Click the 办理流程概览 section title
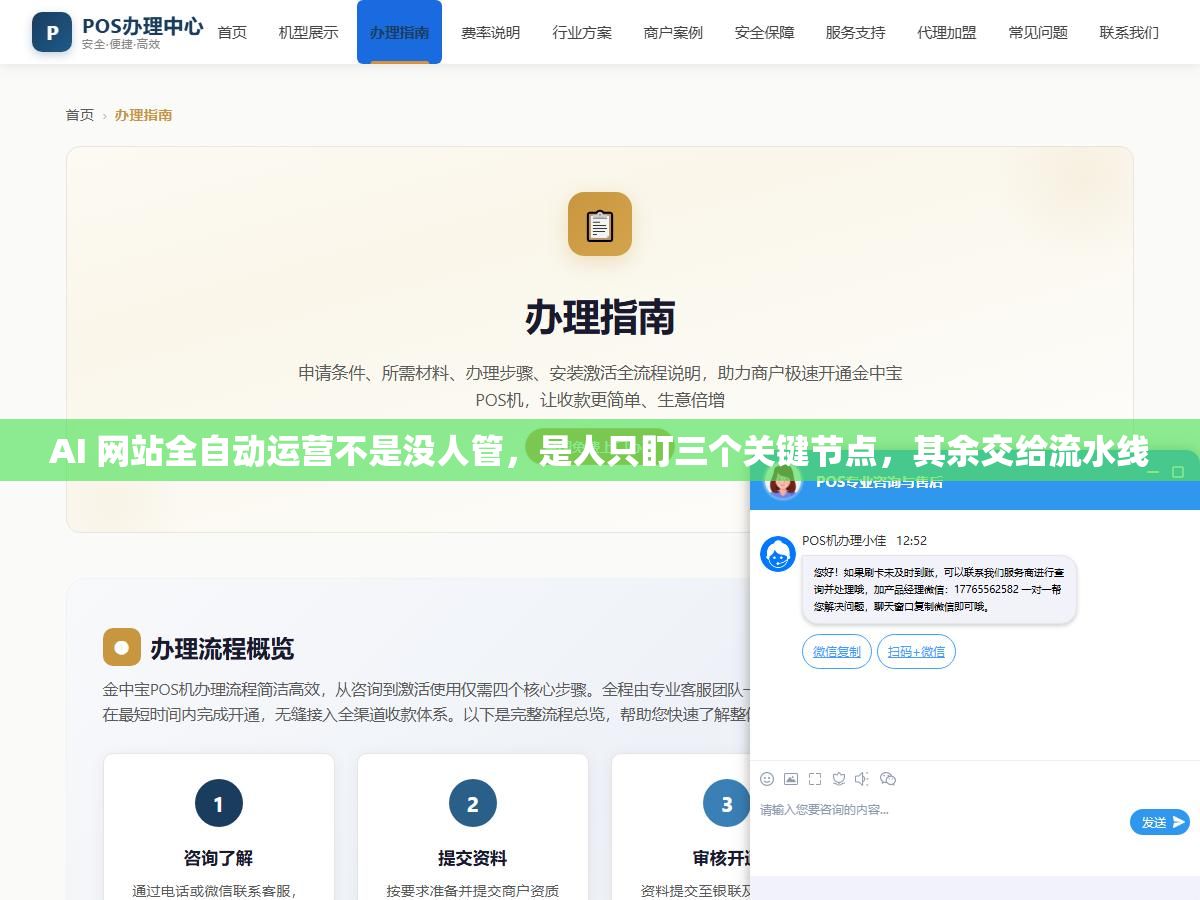This screenshot has width=1200, height=900. (x=222, y=648)
